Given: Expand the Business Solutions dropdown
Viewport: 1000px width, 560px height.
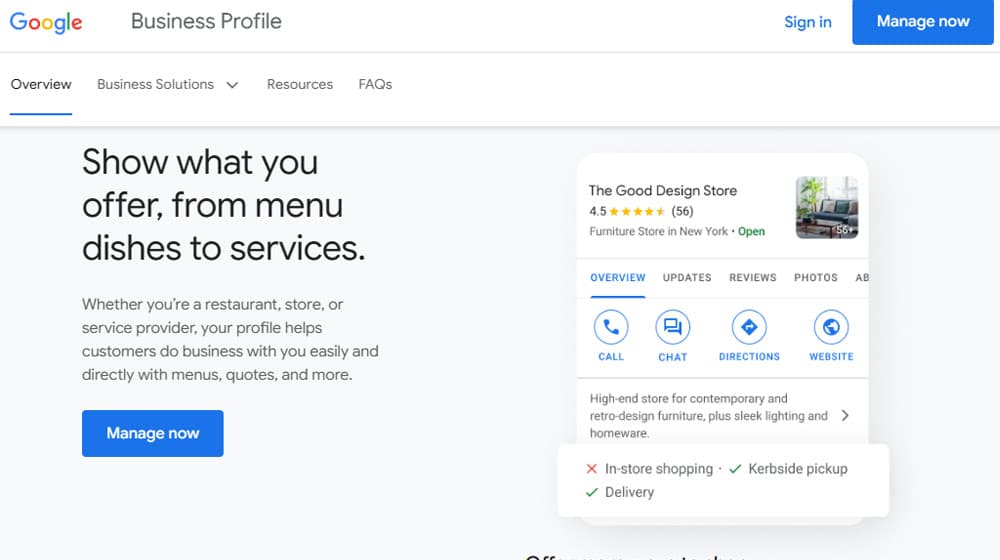Looking at the screenshot, I should click(168, 84).
